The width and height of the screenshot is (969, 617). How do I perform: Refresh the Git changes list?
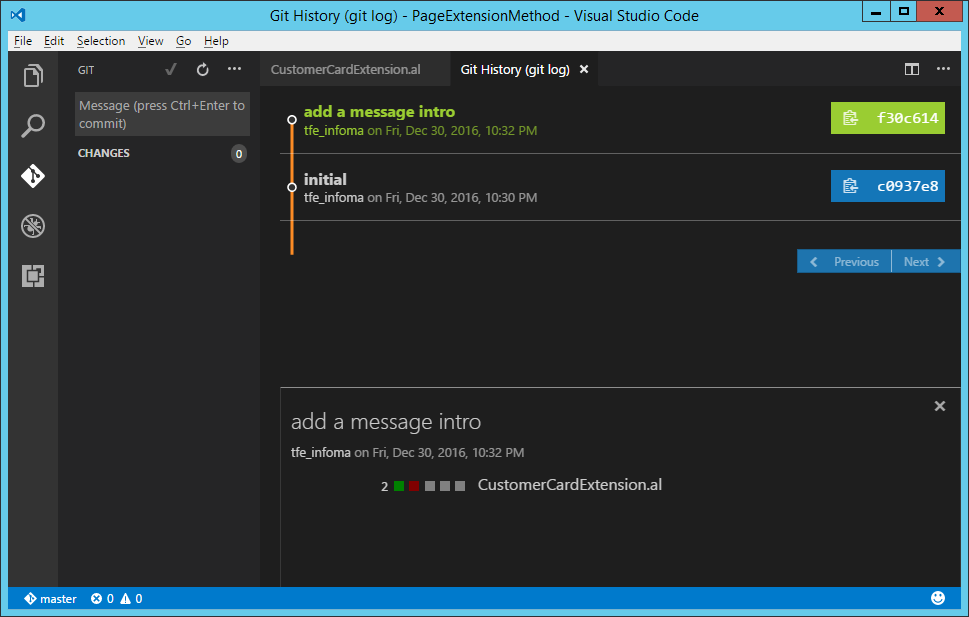[x=203, y=69]
